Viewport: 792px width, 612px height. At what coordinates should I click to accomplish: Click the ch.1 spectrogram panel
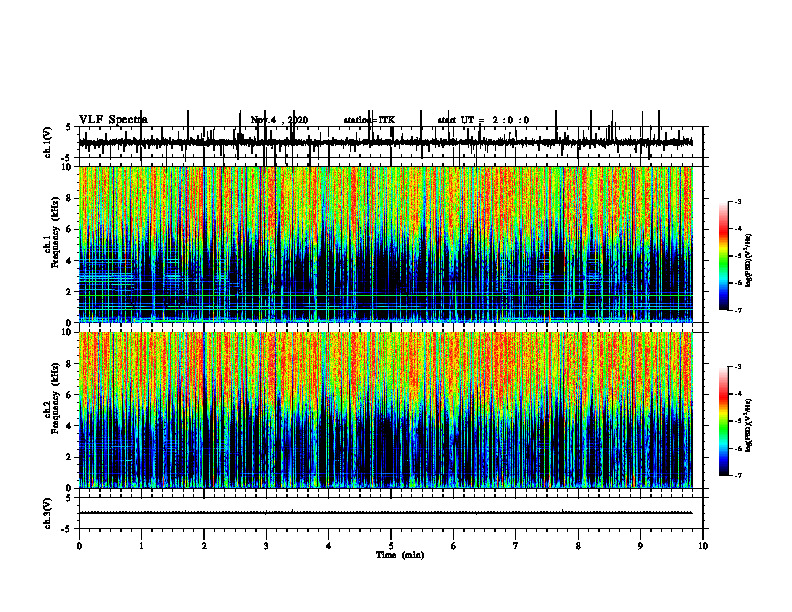coord(386,244)
